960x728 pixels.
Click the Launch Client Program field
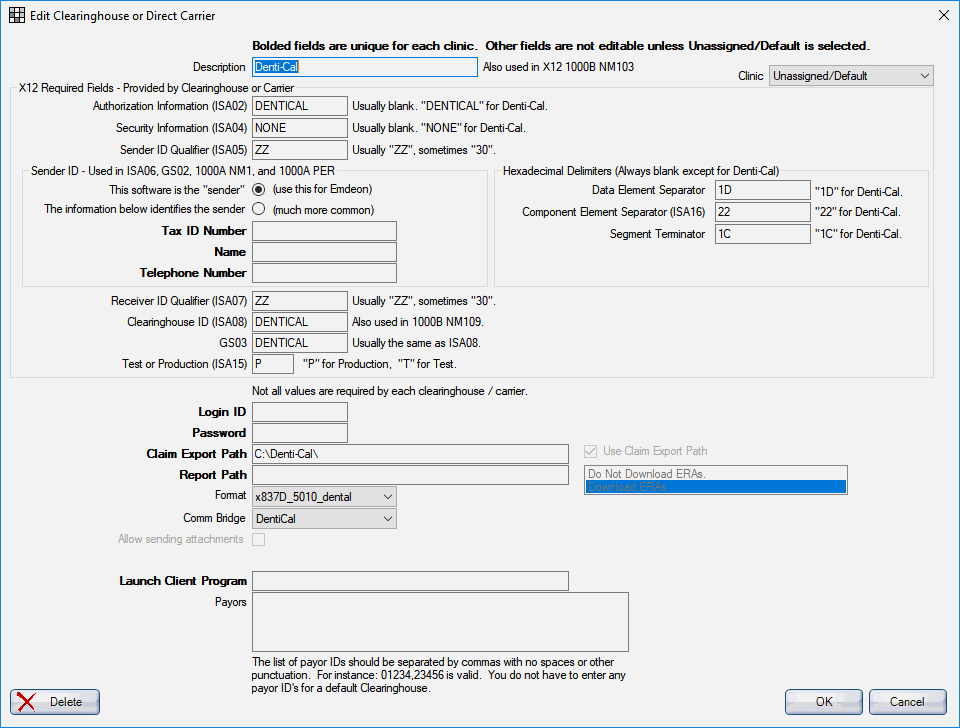[x=410, y=581]
